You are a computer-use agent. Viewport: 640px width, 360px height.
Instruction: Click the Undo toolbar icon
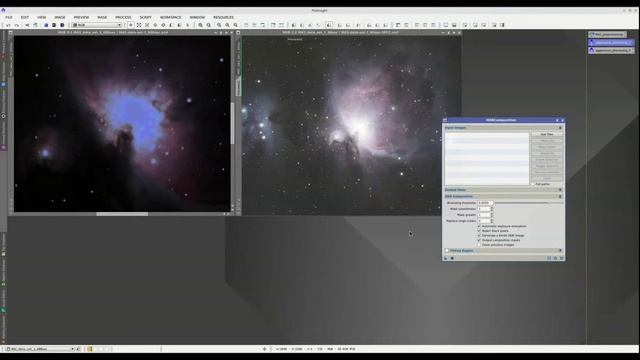[8, 25]
